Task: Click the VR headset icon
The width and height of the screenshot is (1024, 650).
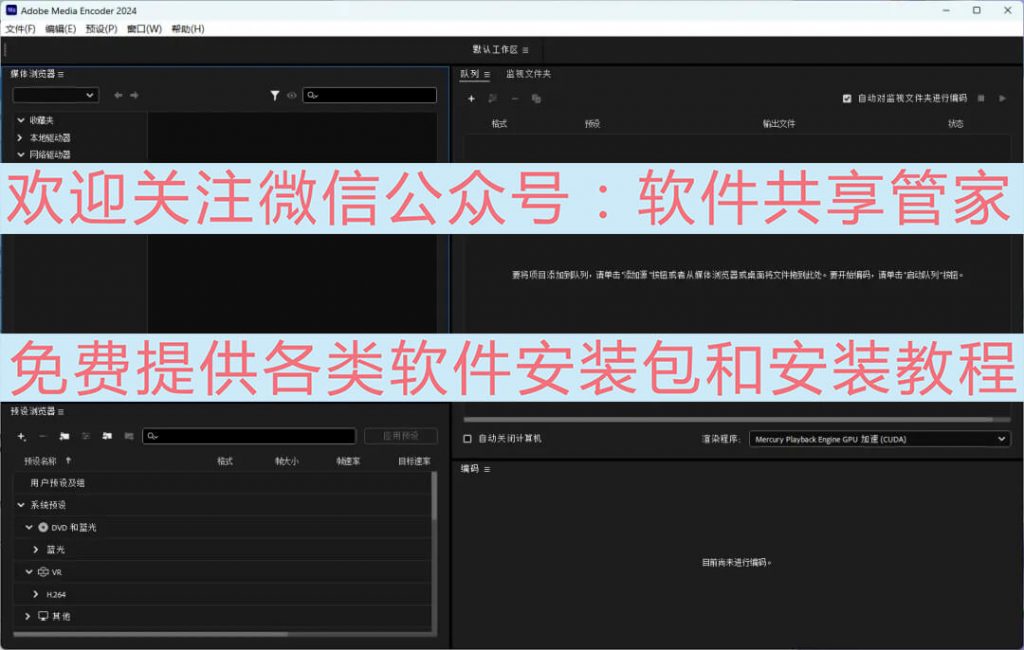Action: 43,572
